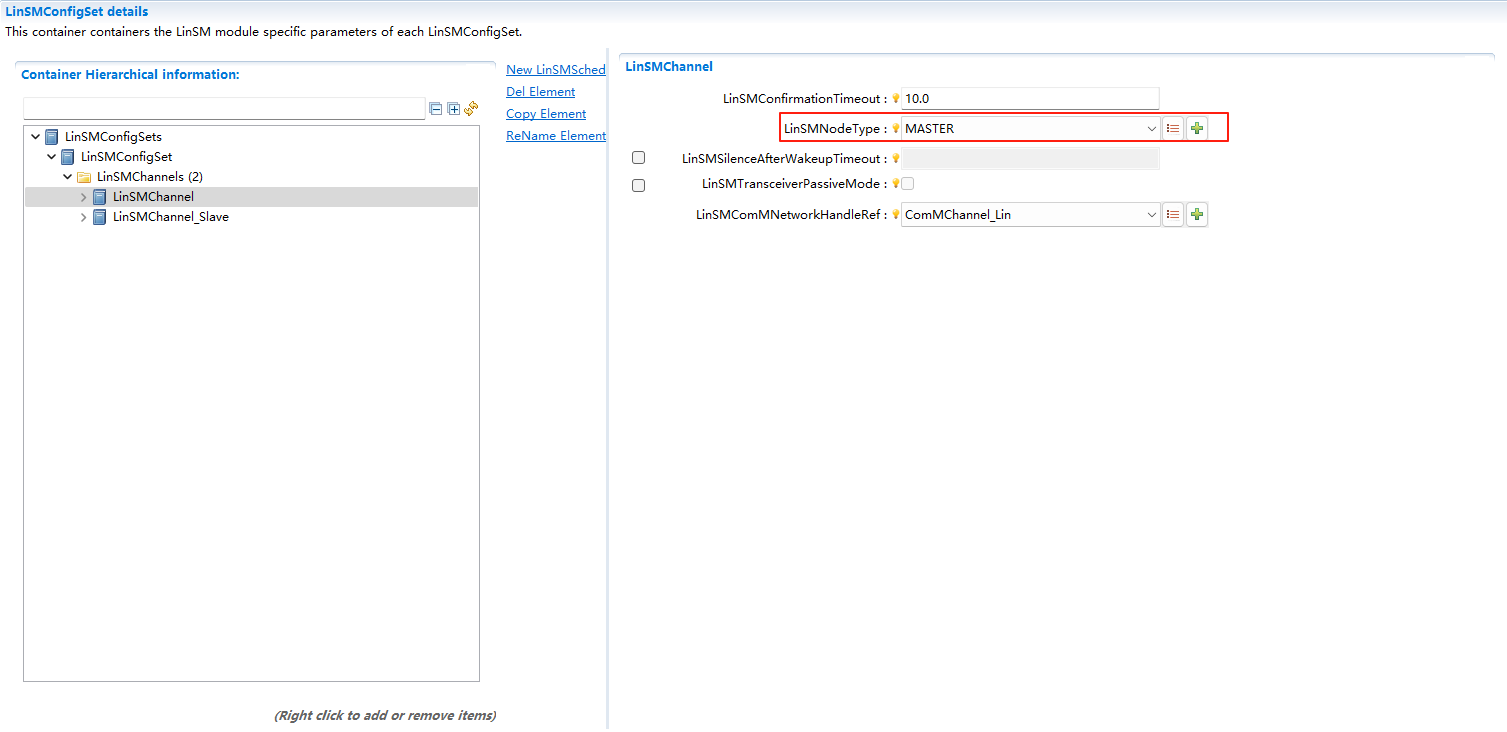1507x732 pixels.
Task: Click the expand all tree icon
Action: [x=453, y=109]
